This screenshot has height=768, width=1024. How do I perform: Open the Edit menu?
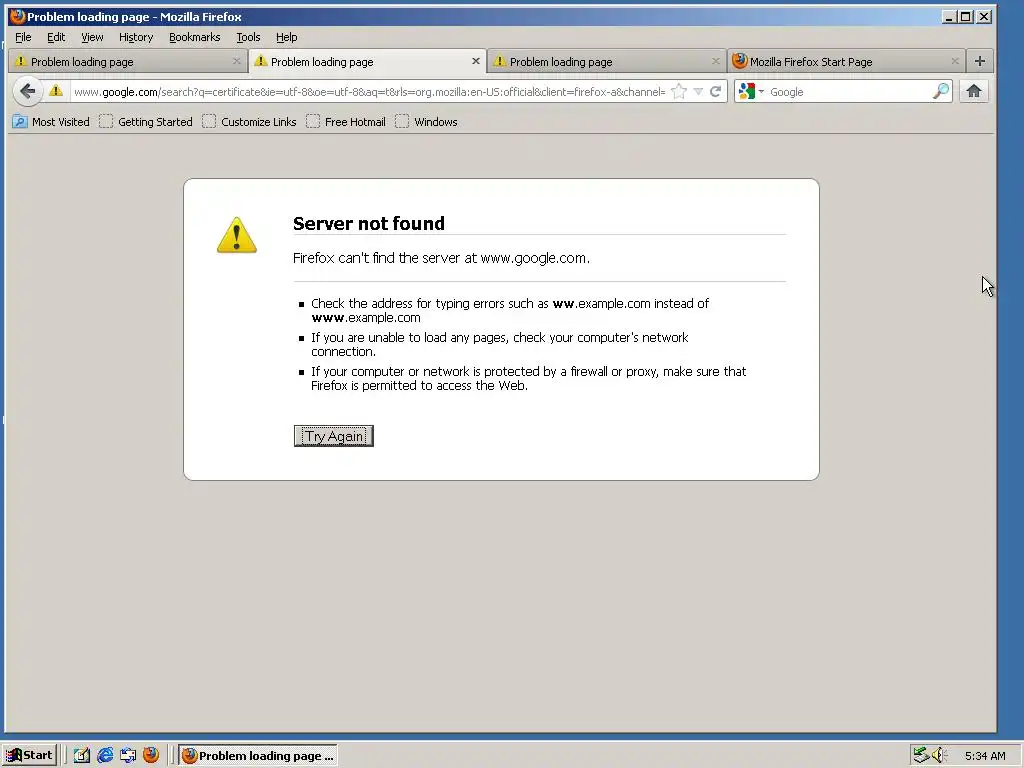[x=56, y=37]
